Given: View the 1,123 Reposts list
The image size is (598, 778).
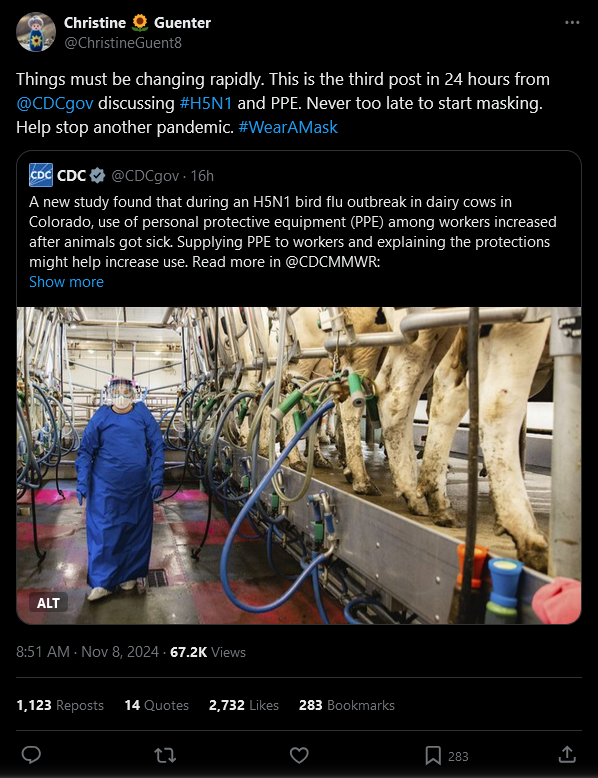Looking at the screenshot, I should coord(60,705).
